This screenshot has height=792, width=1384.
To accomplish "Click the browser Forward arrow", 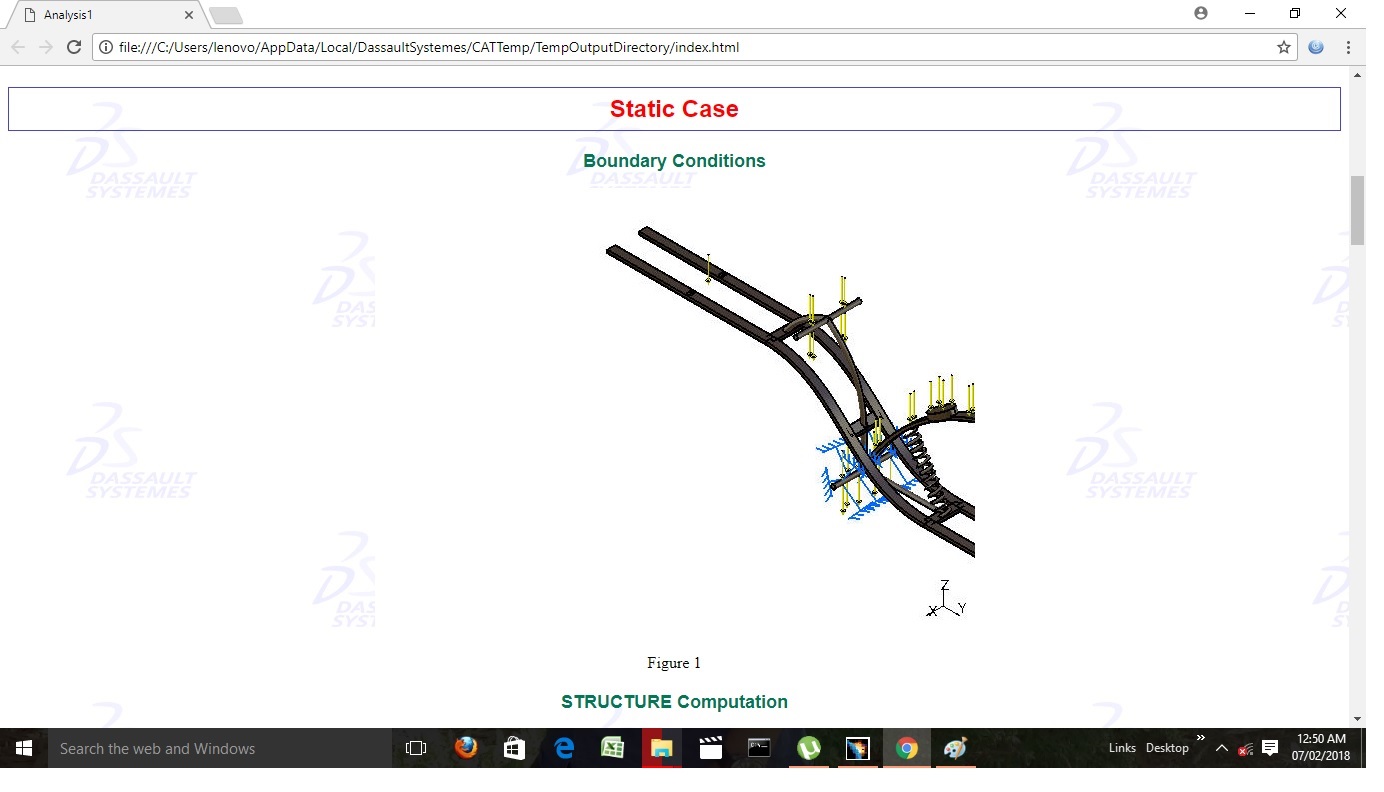I will [46, 47].
